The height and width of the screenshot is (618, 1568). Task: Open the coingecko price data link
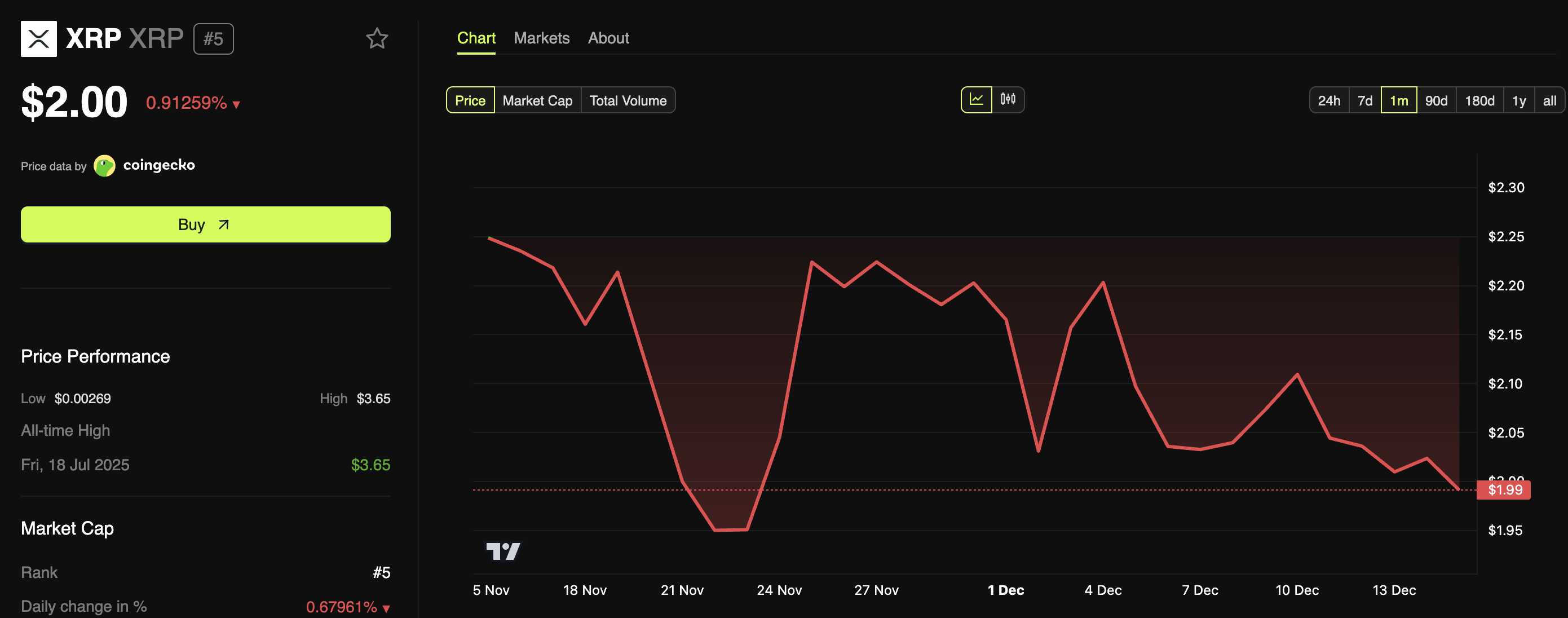tap(158, 165)
